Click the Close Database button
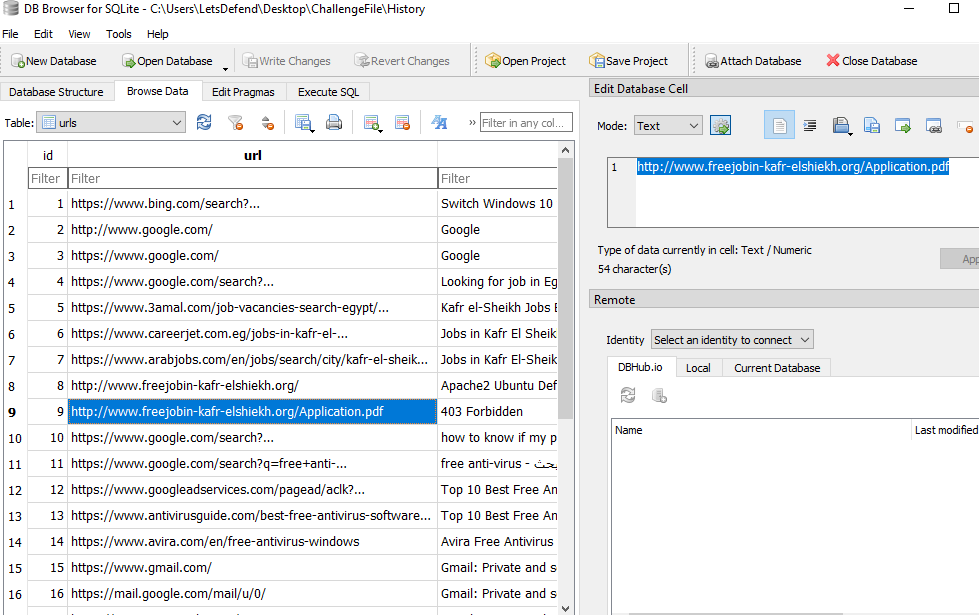Image resolution: width=979 pixels, height=615 pixels. [871, 61]
